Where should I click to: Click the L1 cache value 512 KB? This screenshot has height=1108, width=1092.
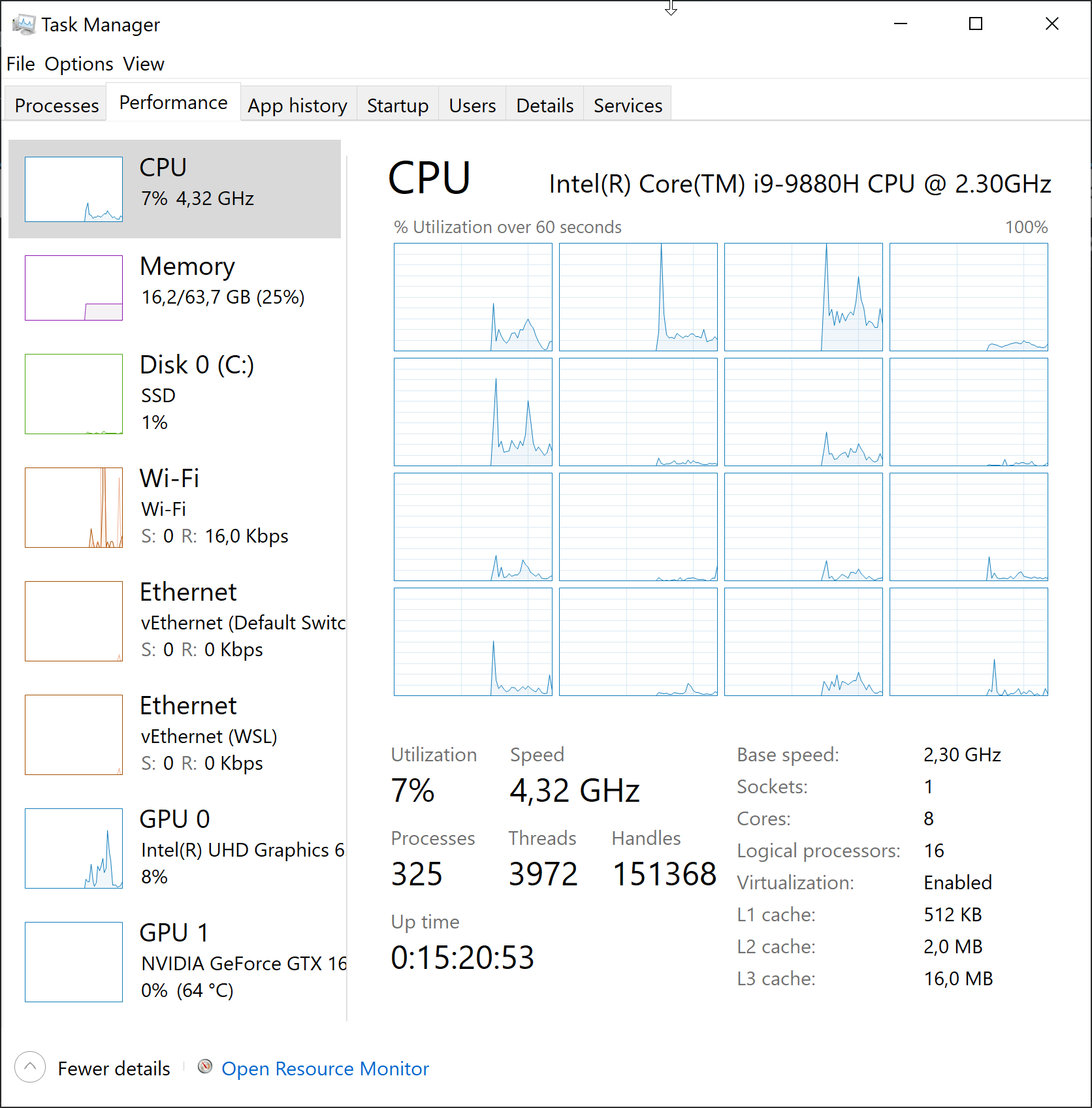[x=953, y=915]
